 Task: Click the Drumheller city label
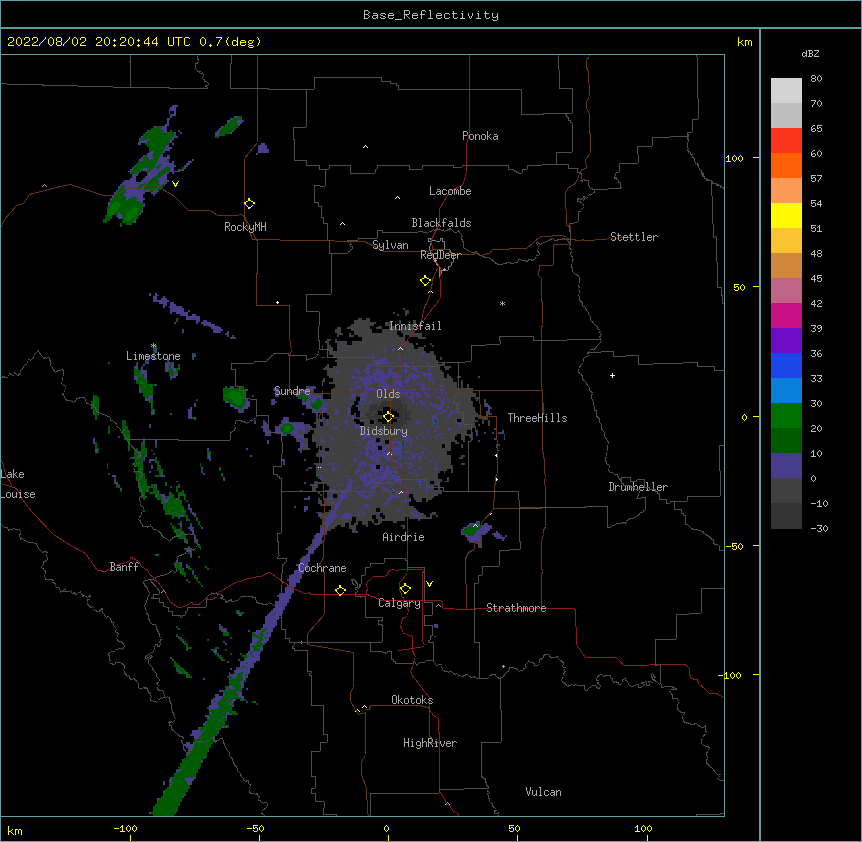pos(638,487)
